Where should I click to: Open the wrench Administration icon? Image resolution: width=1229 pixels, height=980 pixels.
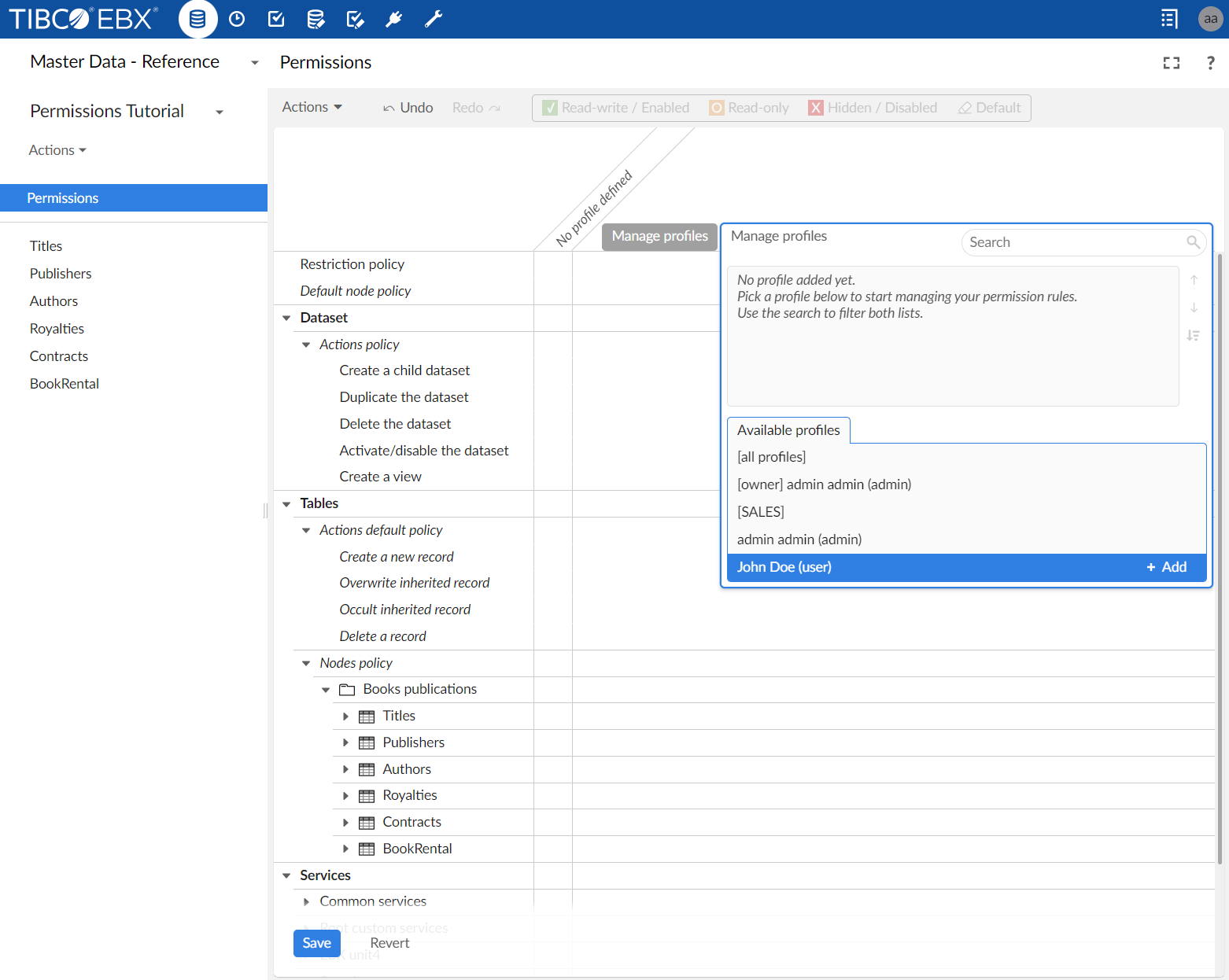pos(434,19)
